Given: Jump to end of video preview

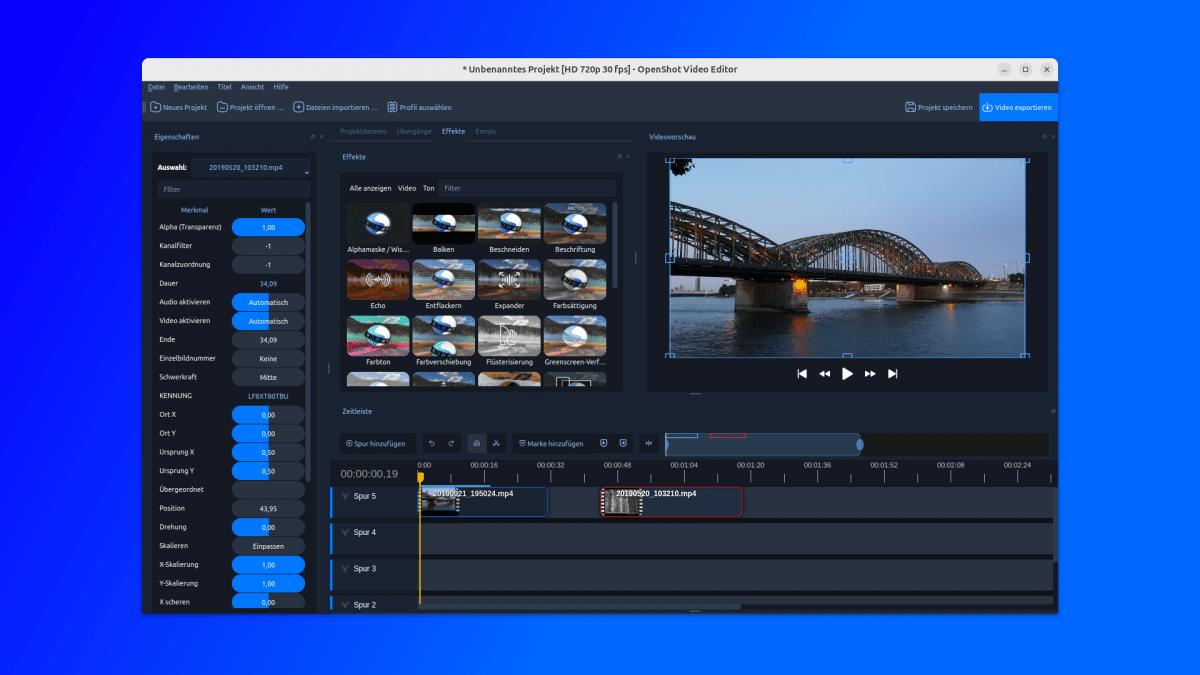Looking at the screenshot, I should click(893, 374).
